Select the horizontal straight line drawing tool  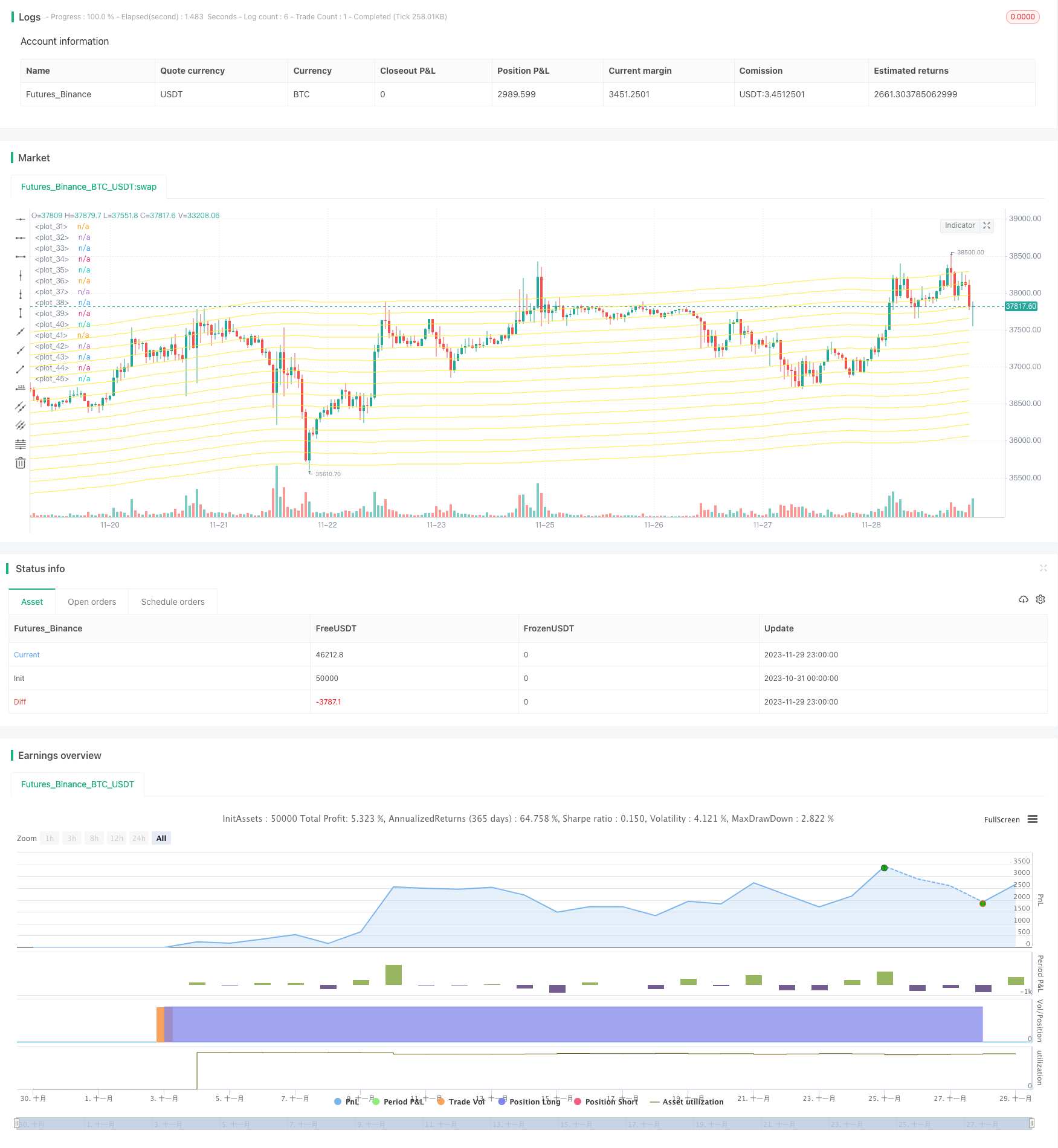click(21, 219)
